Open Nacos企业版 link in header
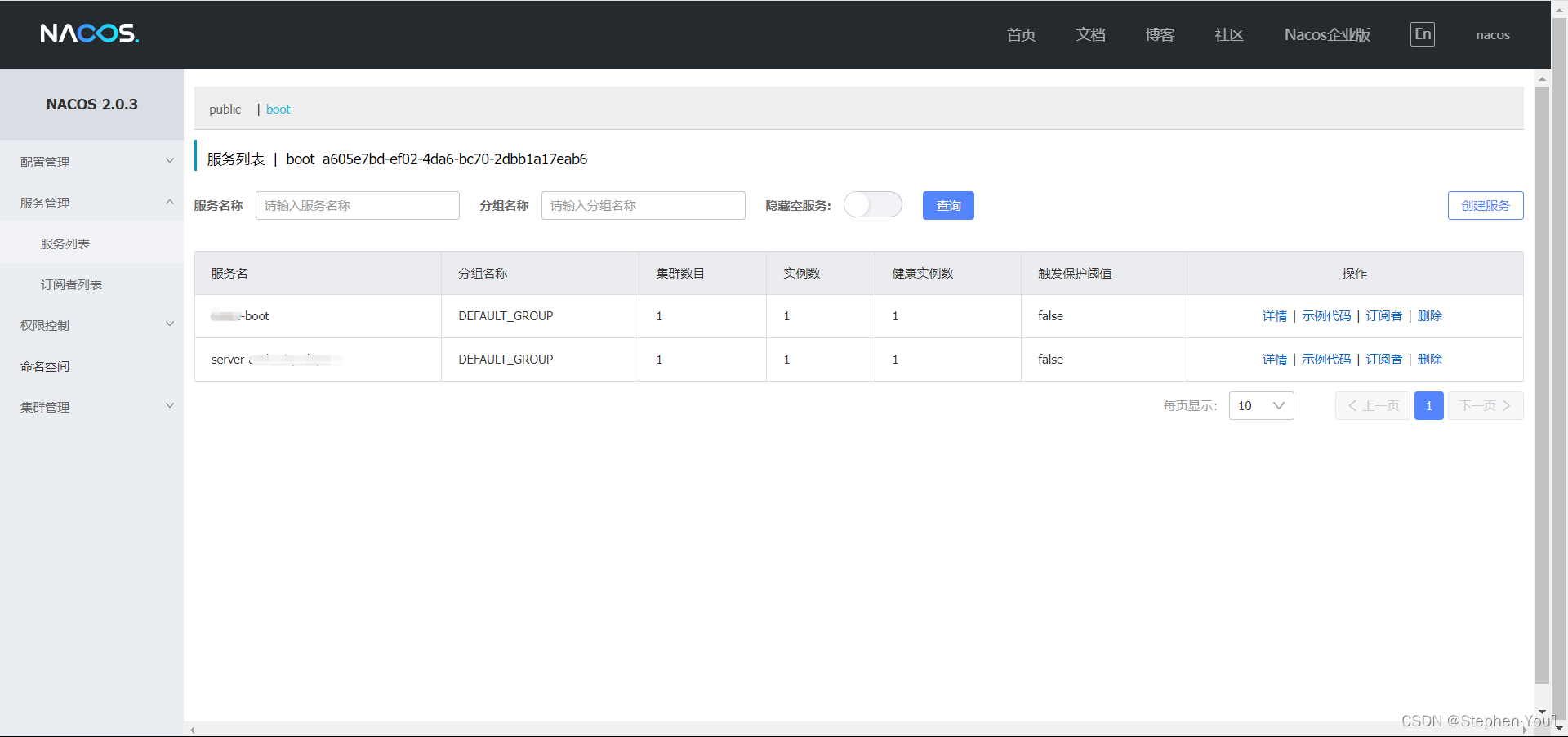1568x737 pixels. click(1327, 34)
